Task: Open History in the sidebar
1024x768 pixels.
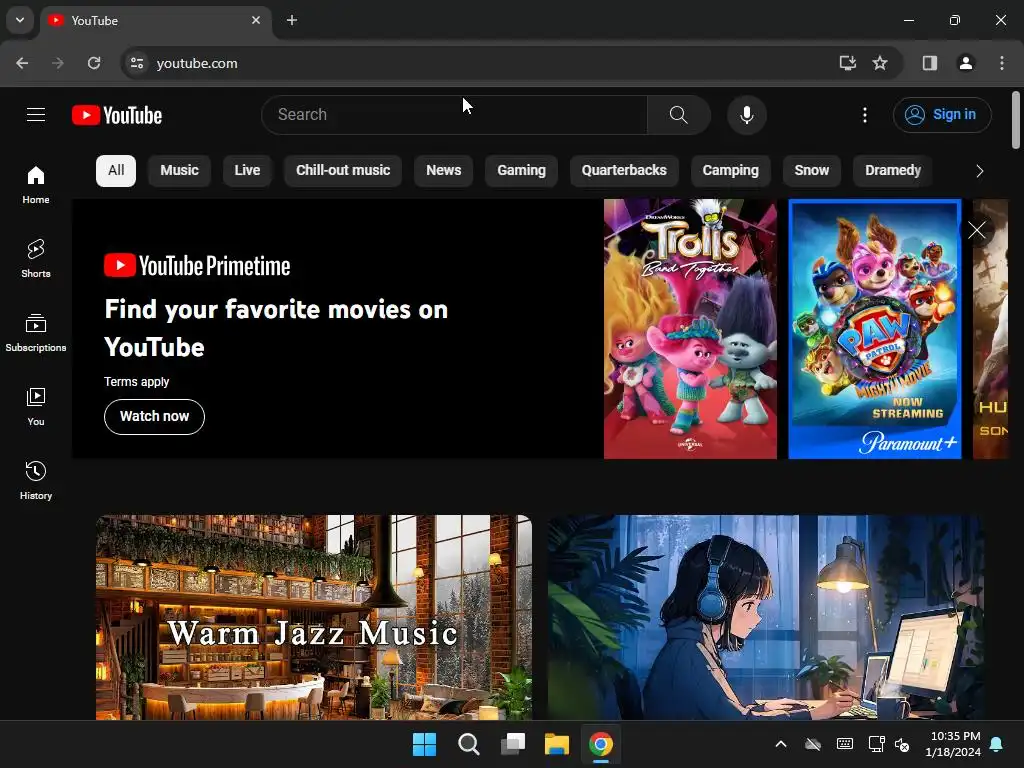Action: click(x=36, y=480)
